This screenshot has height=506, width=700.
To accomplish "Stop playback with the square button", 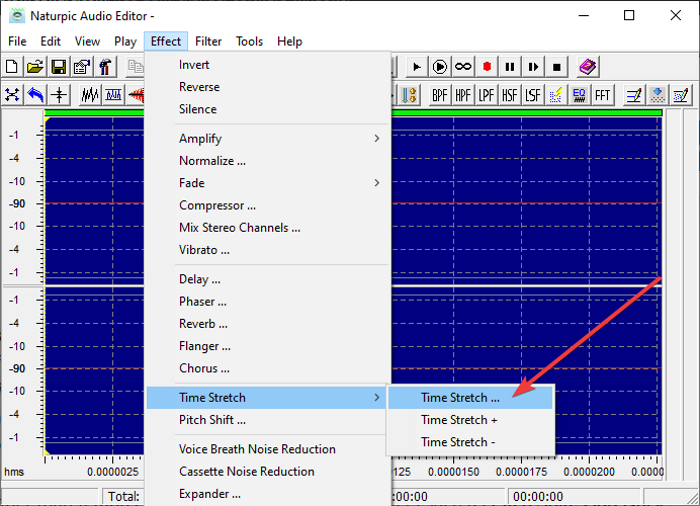I will (x=556, y=67).
